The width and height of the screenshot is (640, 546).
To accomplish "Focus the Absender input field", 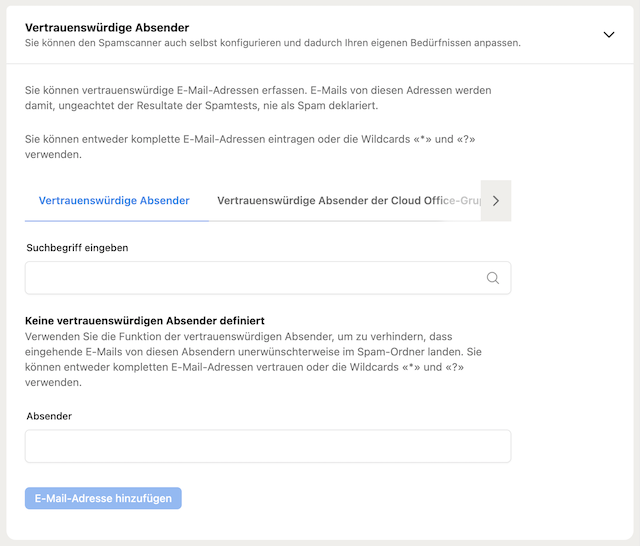I will point(268,446).
